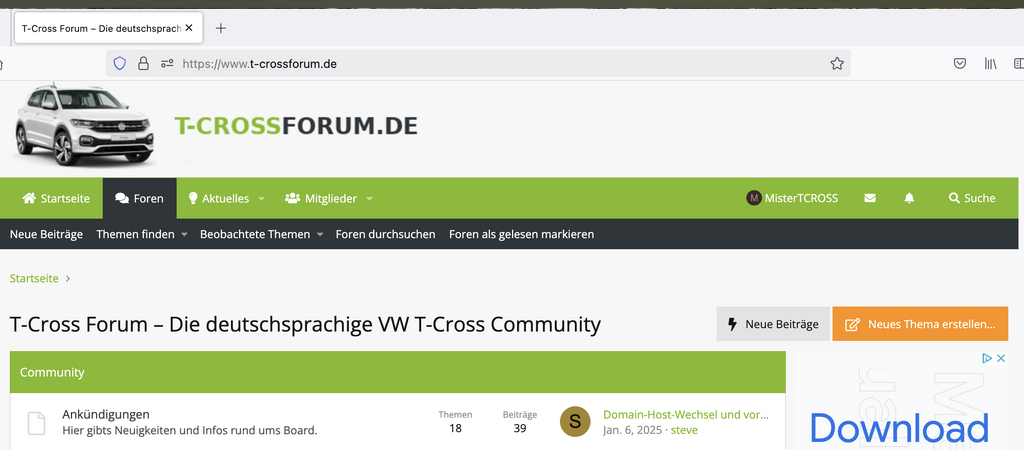Click Beobachtete Themen in subnav

[255, 234]
